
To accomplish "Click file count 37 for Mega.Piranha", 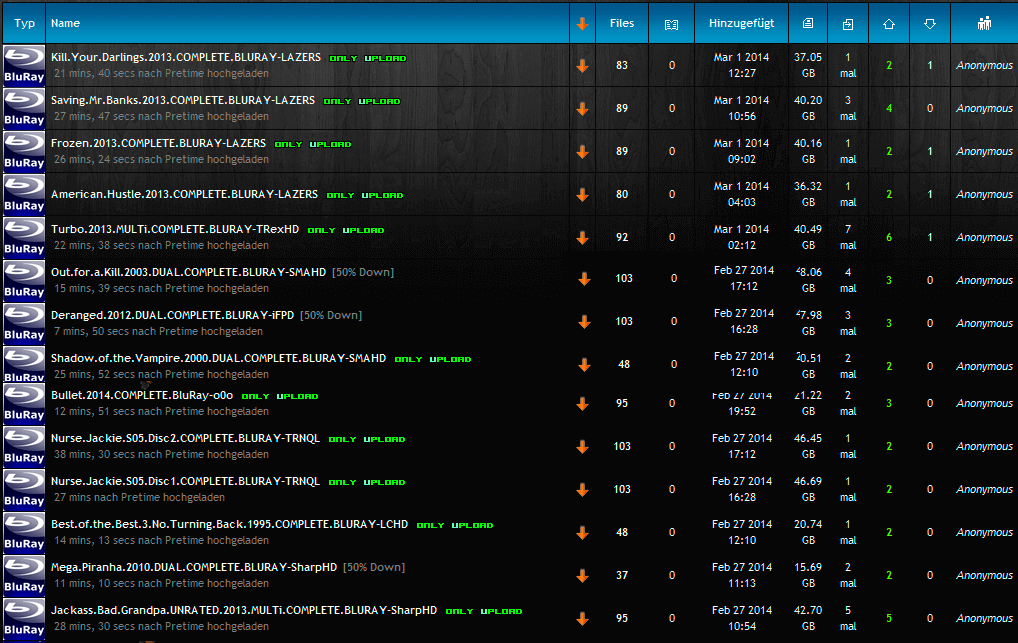I will [621, 575].
